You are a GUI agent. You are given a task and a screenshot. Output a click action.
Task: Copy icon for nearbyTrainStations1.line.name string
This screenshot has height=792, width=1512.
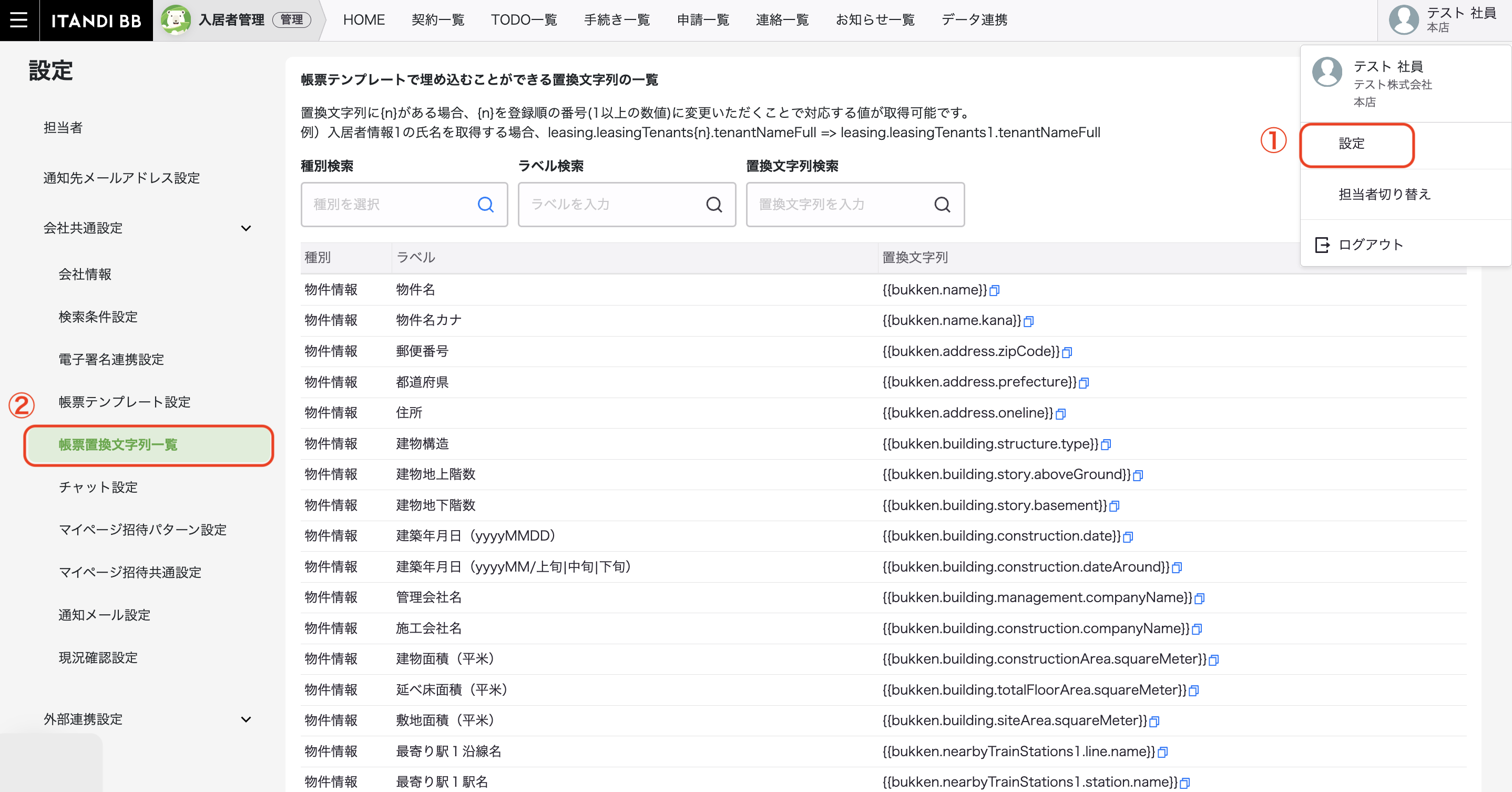pos(1163,752)
